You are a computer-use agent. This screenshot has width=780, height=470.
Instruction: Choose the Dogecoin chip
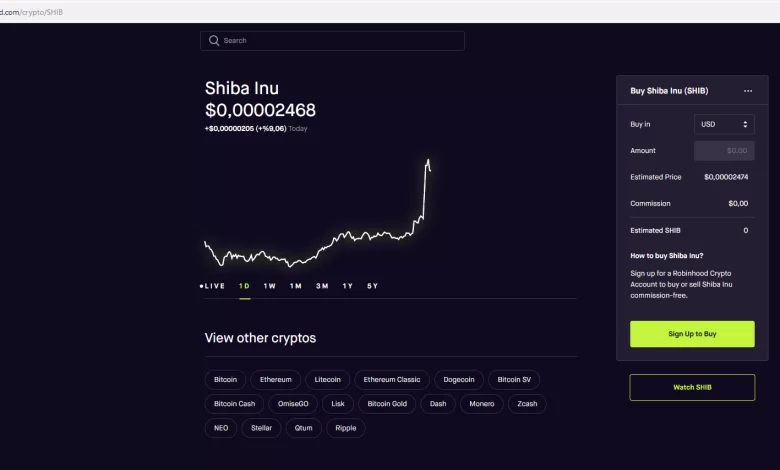(460, 379)
